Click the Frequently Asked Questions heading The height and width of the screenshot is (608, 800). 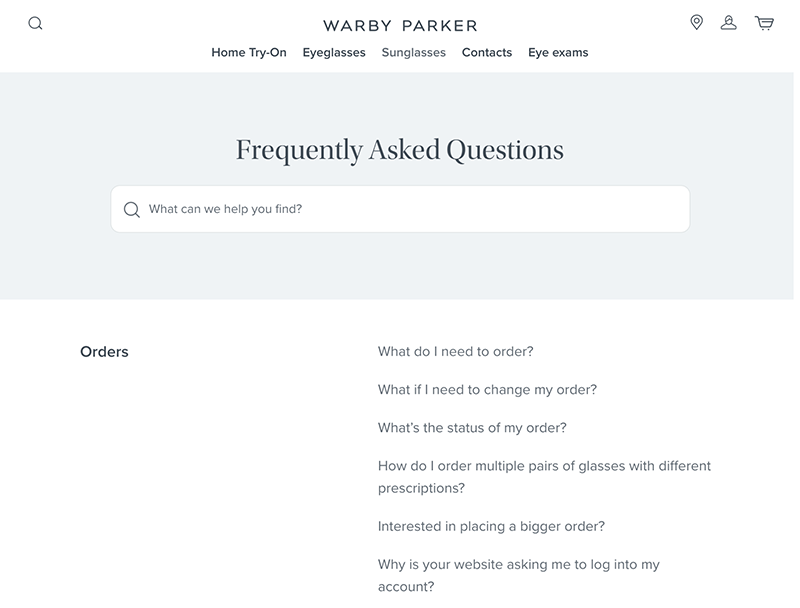coord(400,150)
